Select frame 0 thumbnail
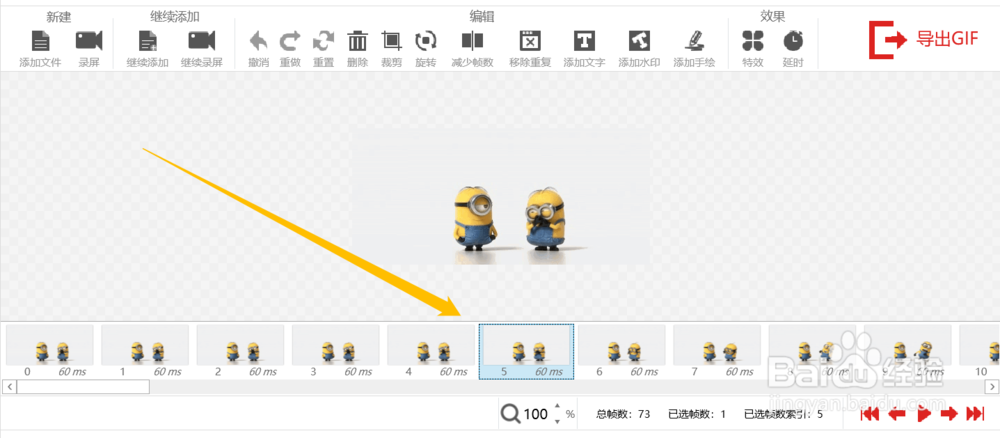 click(x=50, y=345)
